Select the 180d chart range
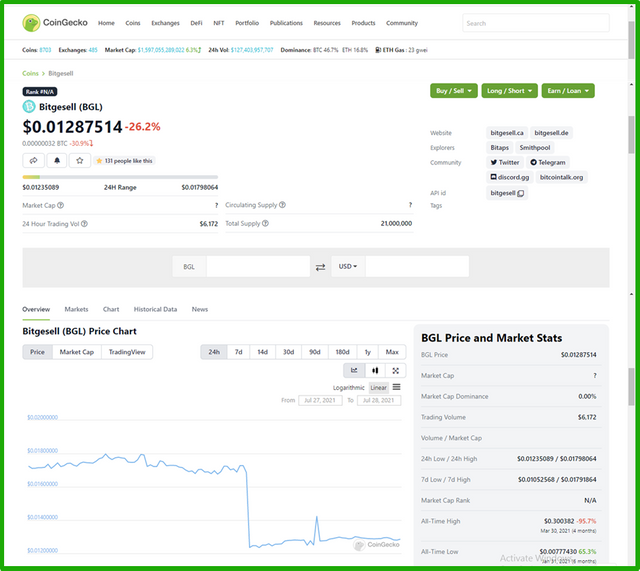The width and height of the screenshot is (640, 571). click(342, 352)
